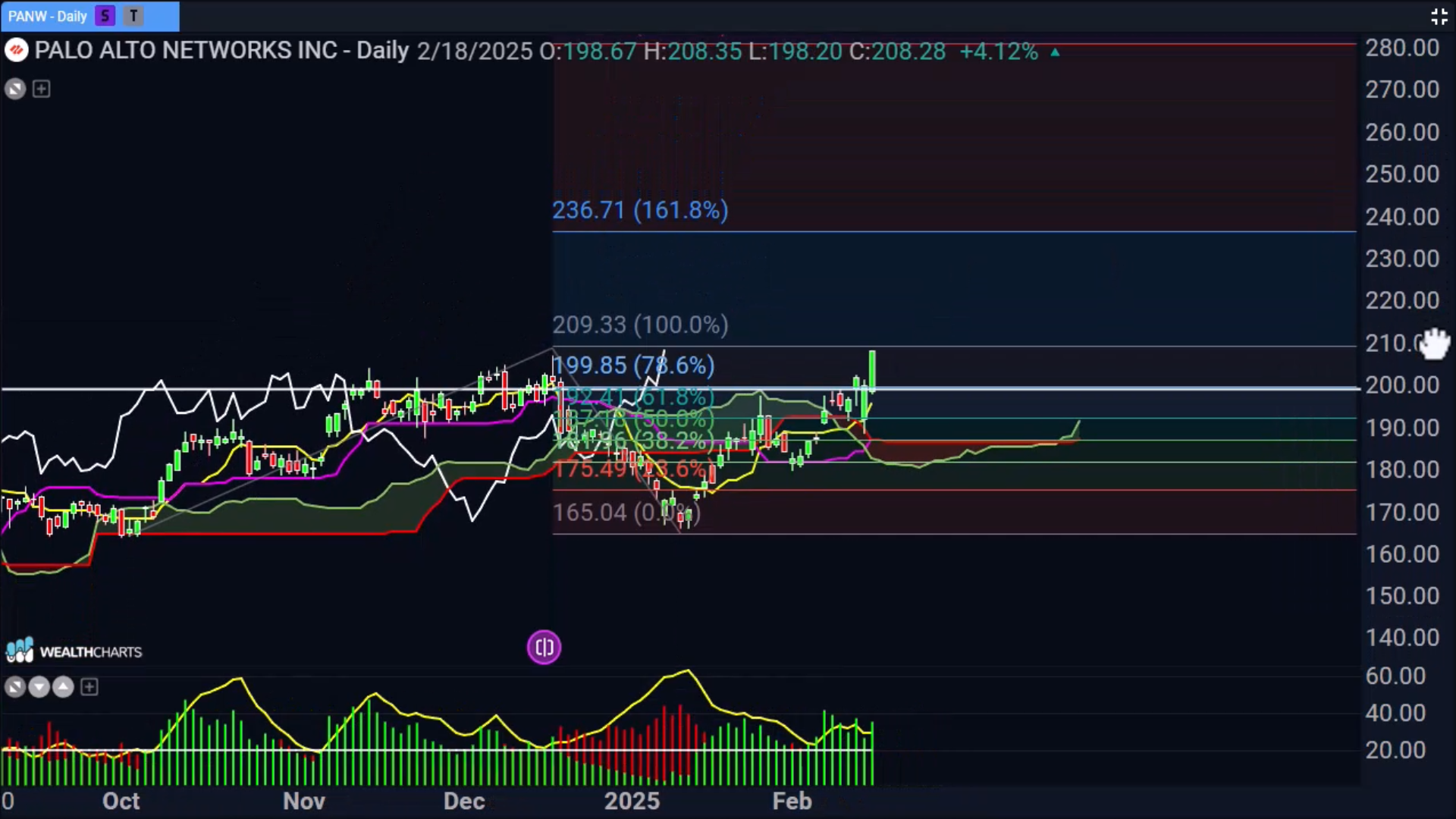Click the Feb date axis label

pos(792,802)
